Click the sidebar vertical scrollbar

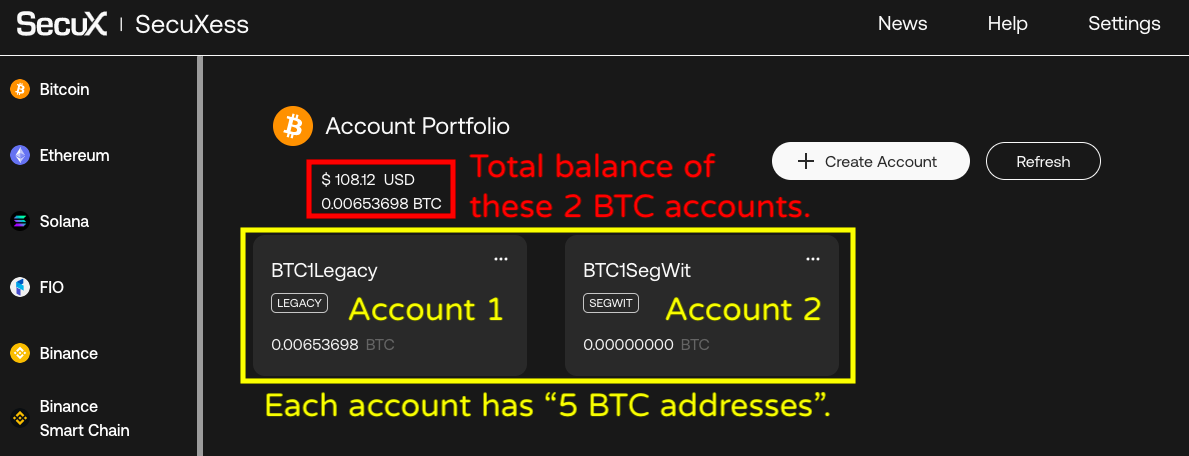pos(200,256)
